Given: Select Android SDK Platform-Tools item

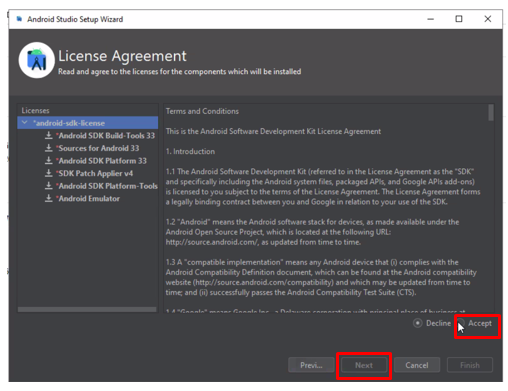Looking at the screenshot, I should (x=107, y=186).
